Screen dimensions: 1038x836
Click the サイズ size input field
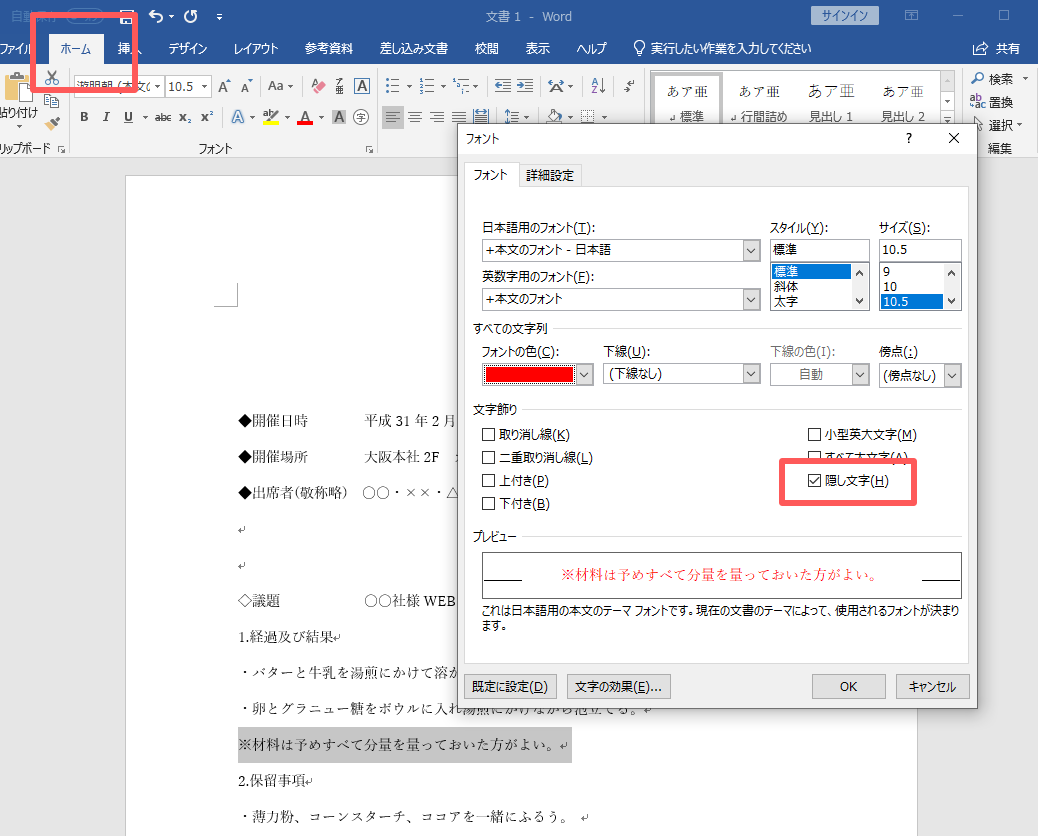click(x=919, y=250)
